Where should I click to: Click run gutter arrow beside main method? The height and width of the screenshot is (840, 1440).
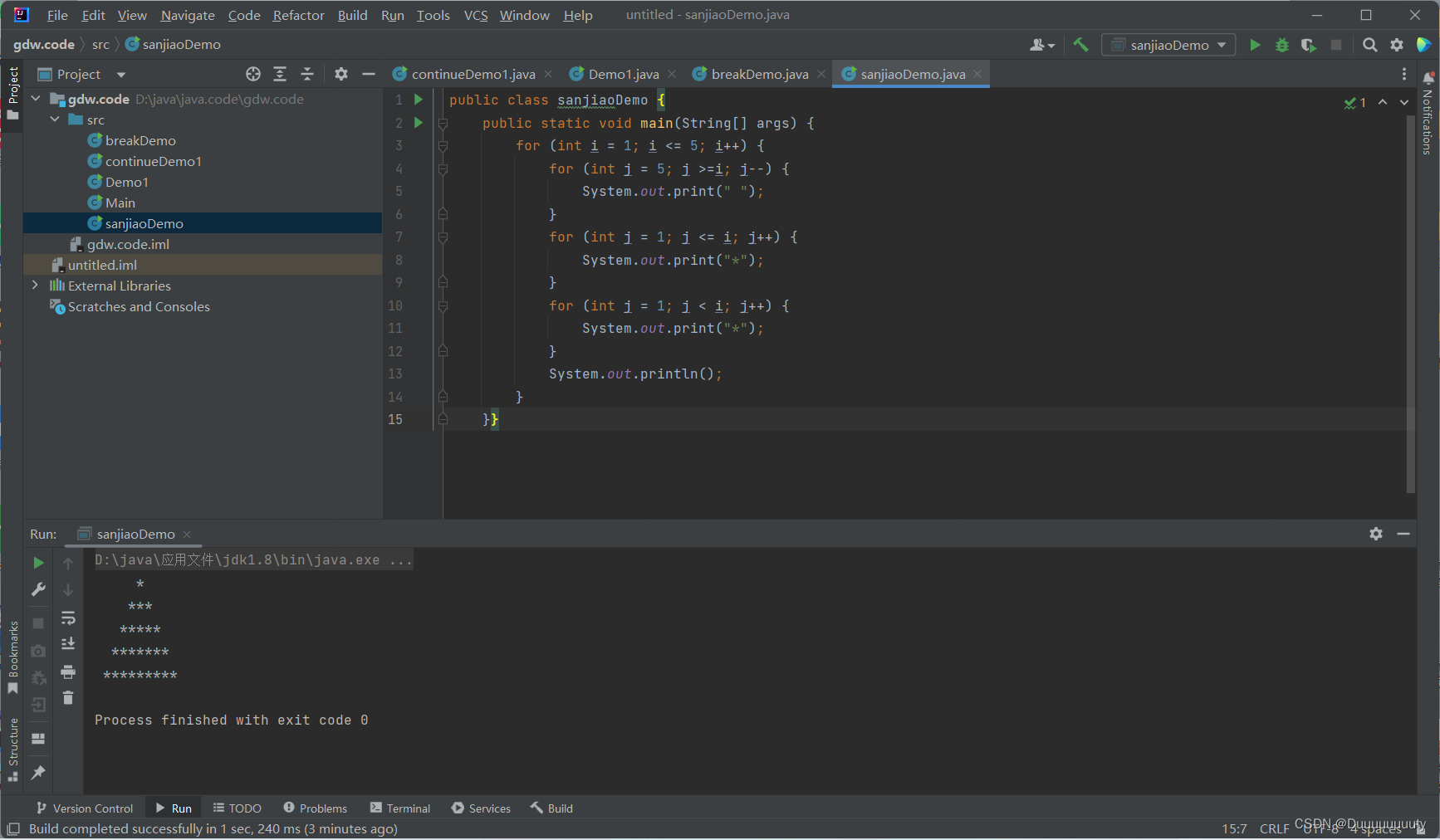coord(419,123)
